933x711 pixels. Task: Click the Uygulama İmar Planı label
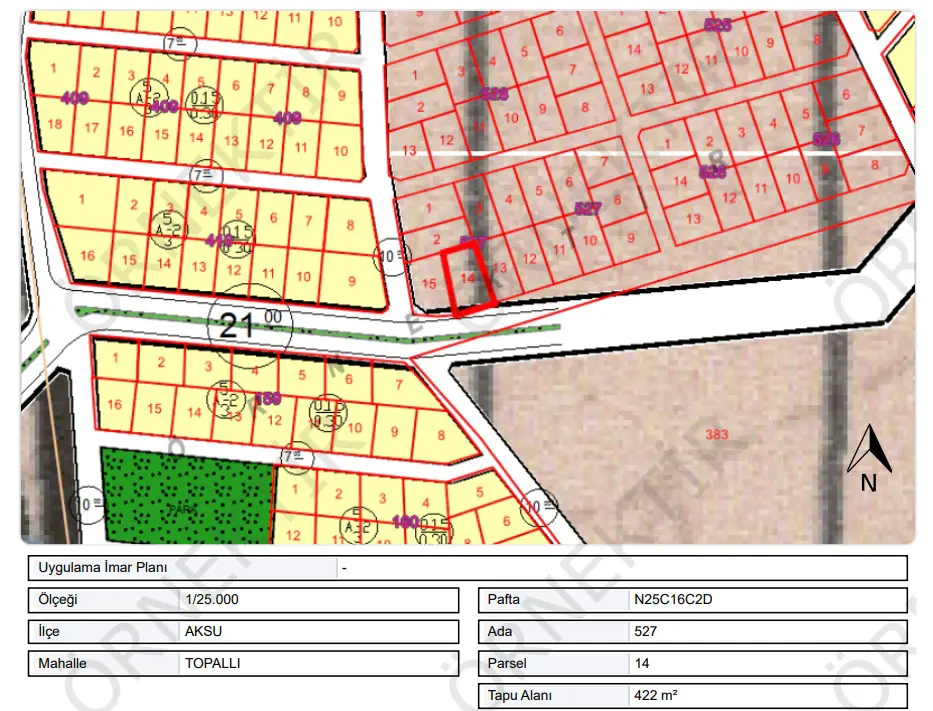(x=102, y=568)
